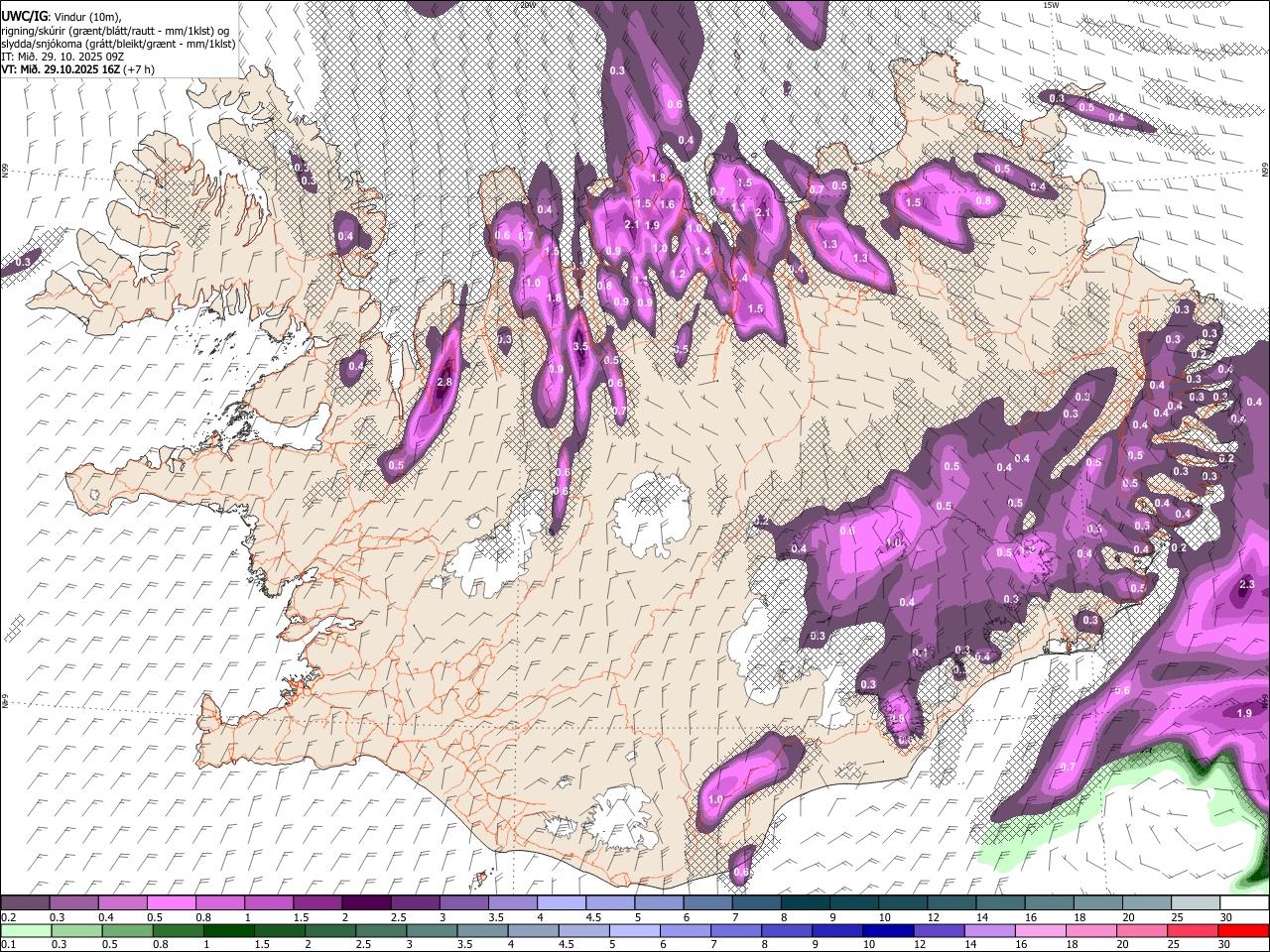Select the 0.2 swatch in the purple snow legend
Viewport: 1270px width, 952px height.
point(25,902)
